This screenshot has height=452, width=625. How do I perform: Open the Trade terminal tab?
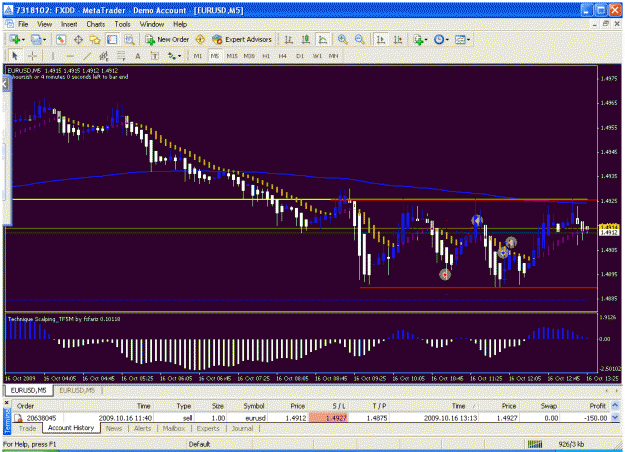(28, 428)
